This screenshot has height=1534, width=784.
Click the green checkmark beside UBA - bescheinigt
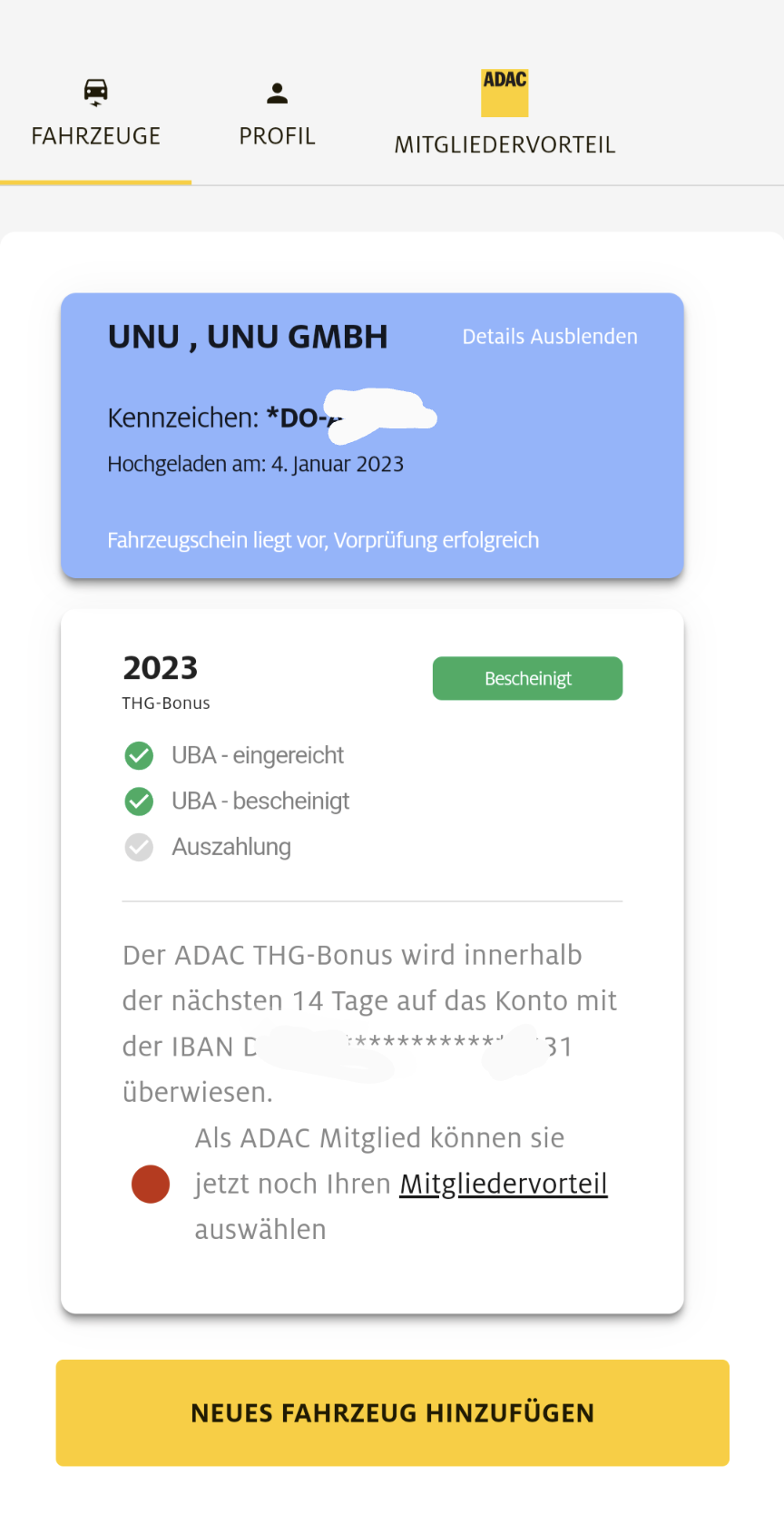(x=139, y=801)
